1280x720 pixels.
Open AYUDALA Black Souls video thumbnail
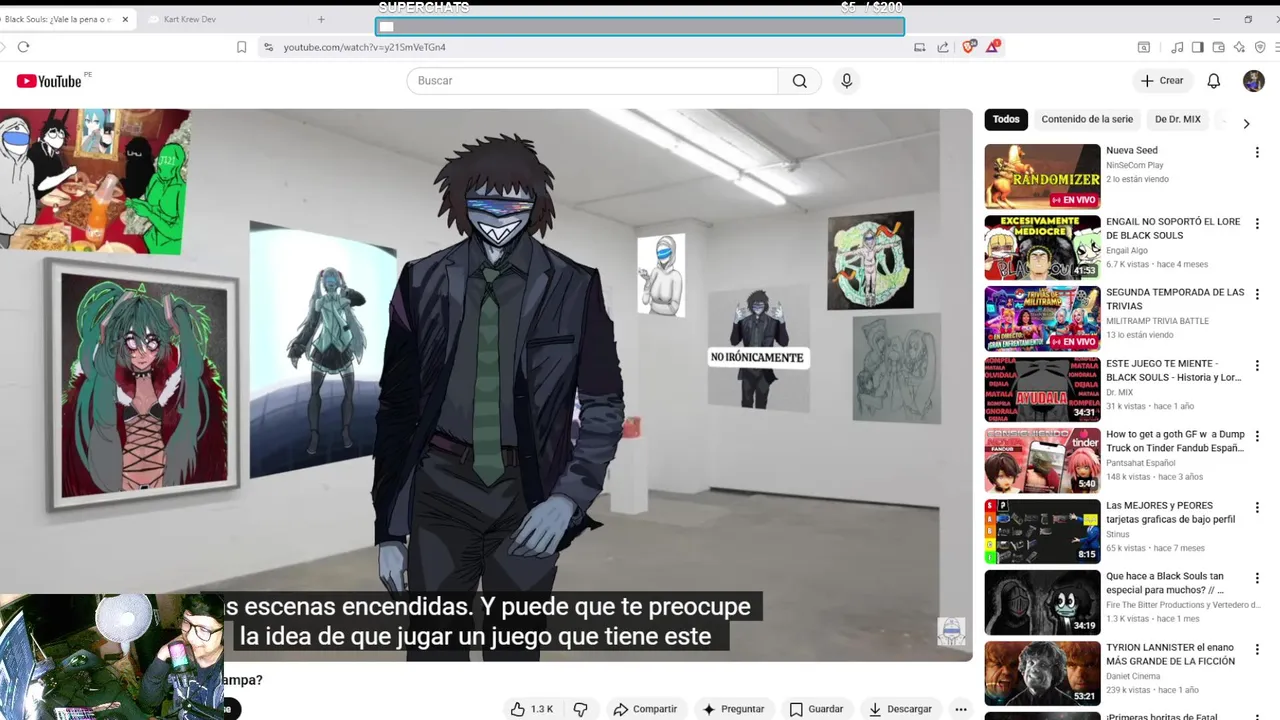[1042, 389]
